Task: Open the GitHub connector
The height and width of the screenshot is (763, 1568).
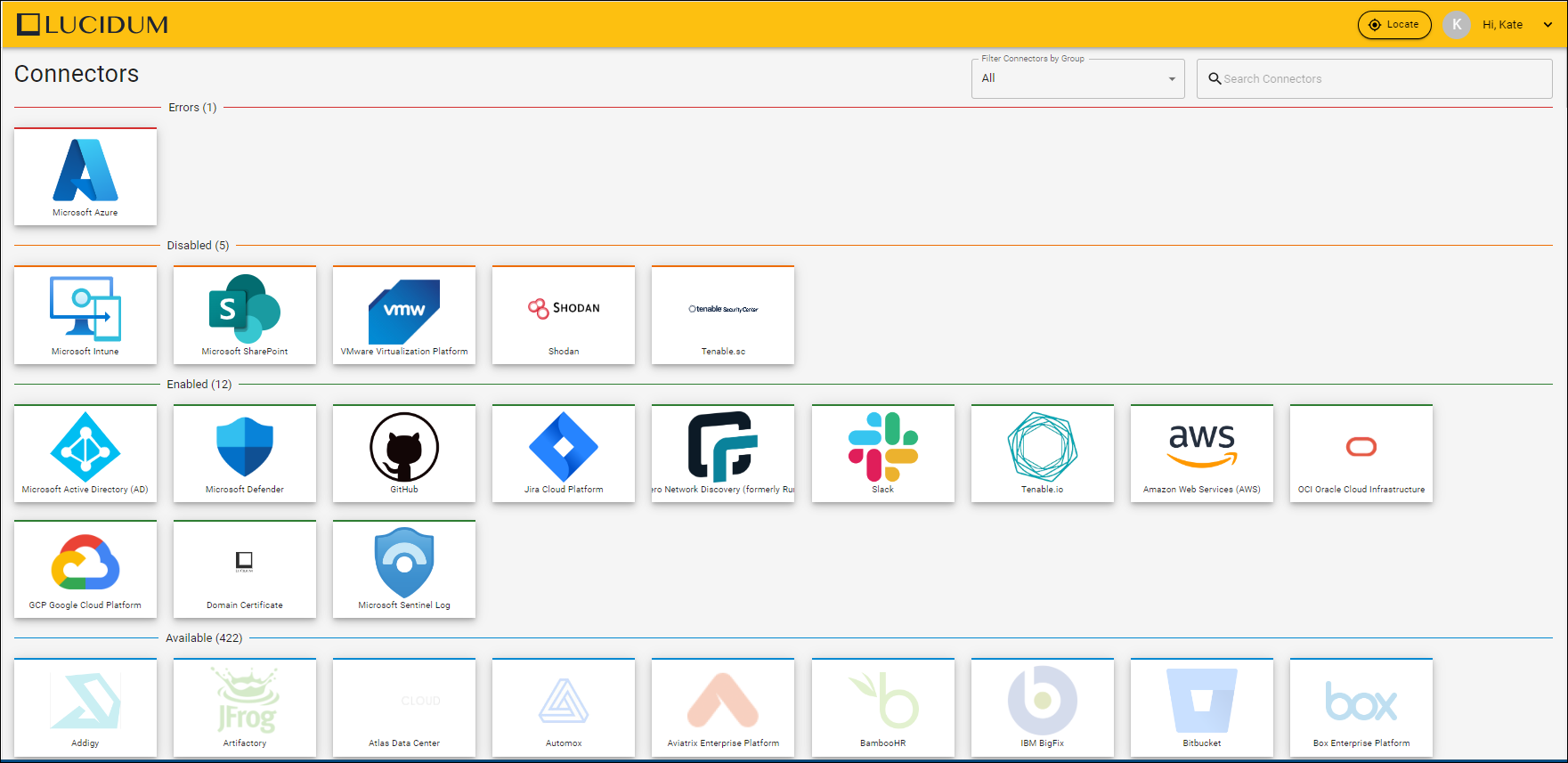Action: click(404, 453)
